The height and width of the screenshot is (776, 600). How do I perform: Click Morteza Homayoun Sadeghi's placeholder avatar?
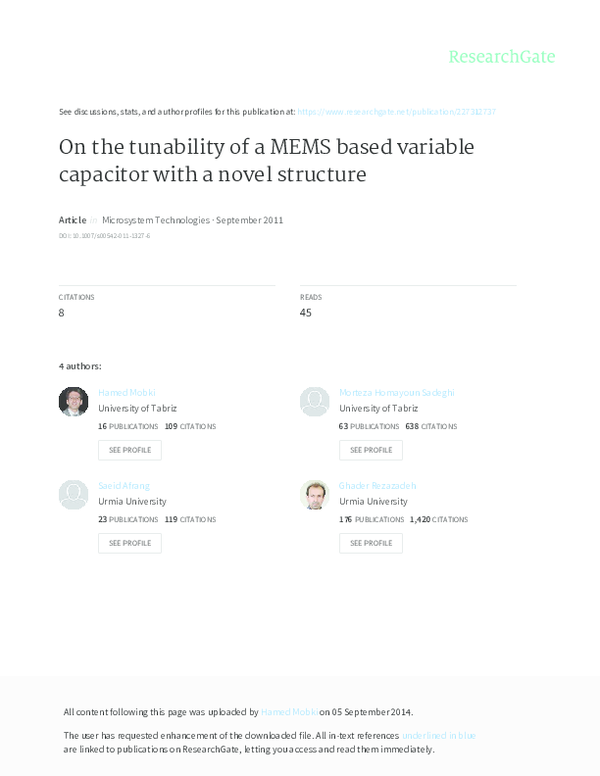tap(315, 402)
